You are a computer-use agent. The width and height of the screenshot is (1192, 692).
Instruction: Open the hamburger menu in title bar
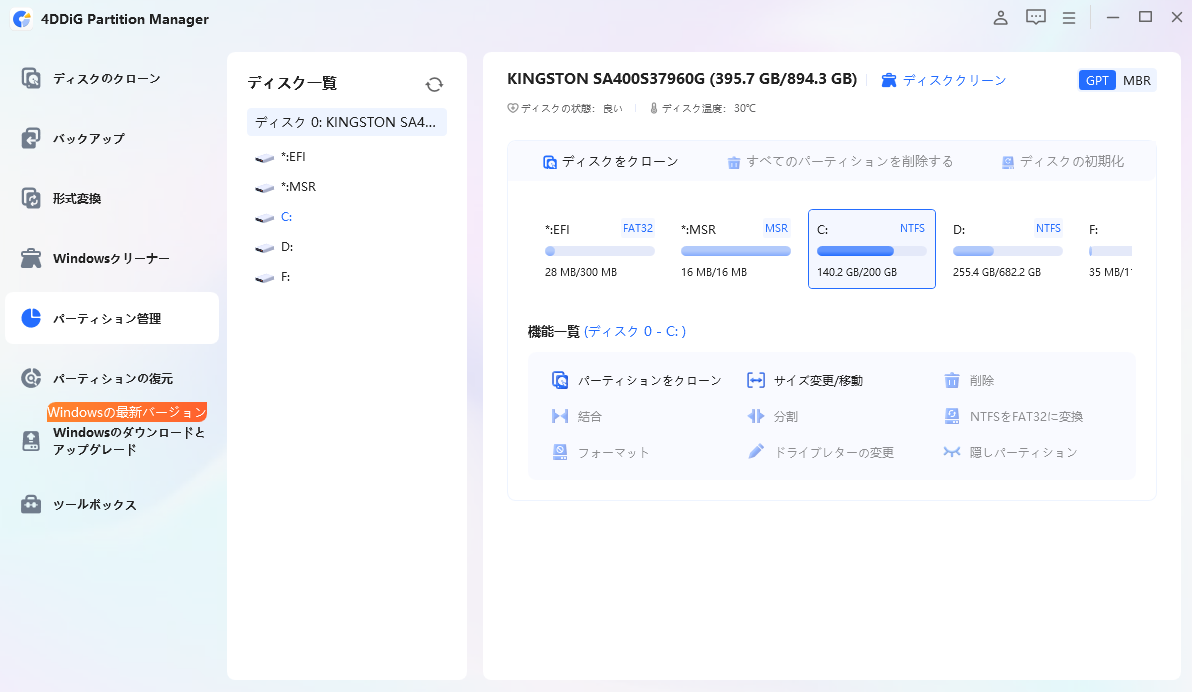[1069, 17]
